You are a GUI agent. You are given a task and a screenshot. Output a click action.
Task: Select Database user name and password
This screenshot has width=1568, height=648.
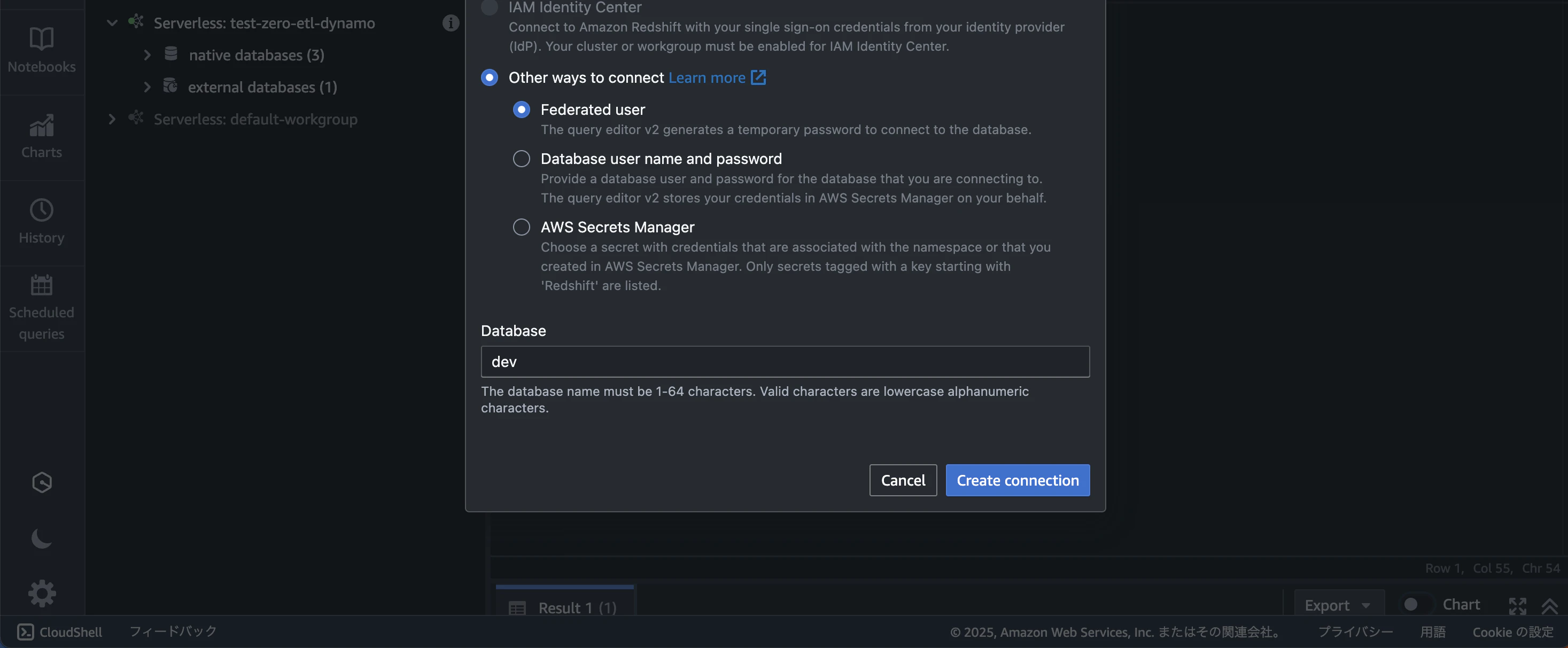[x=521, y=159]
